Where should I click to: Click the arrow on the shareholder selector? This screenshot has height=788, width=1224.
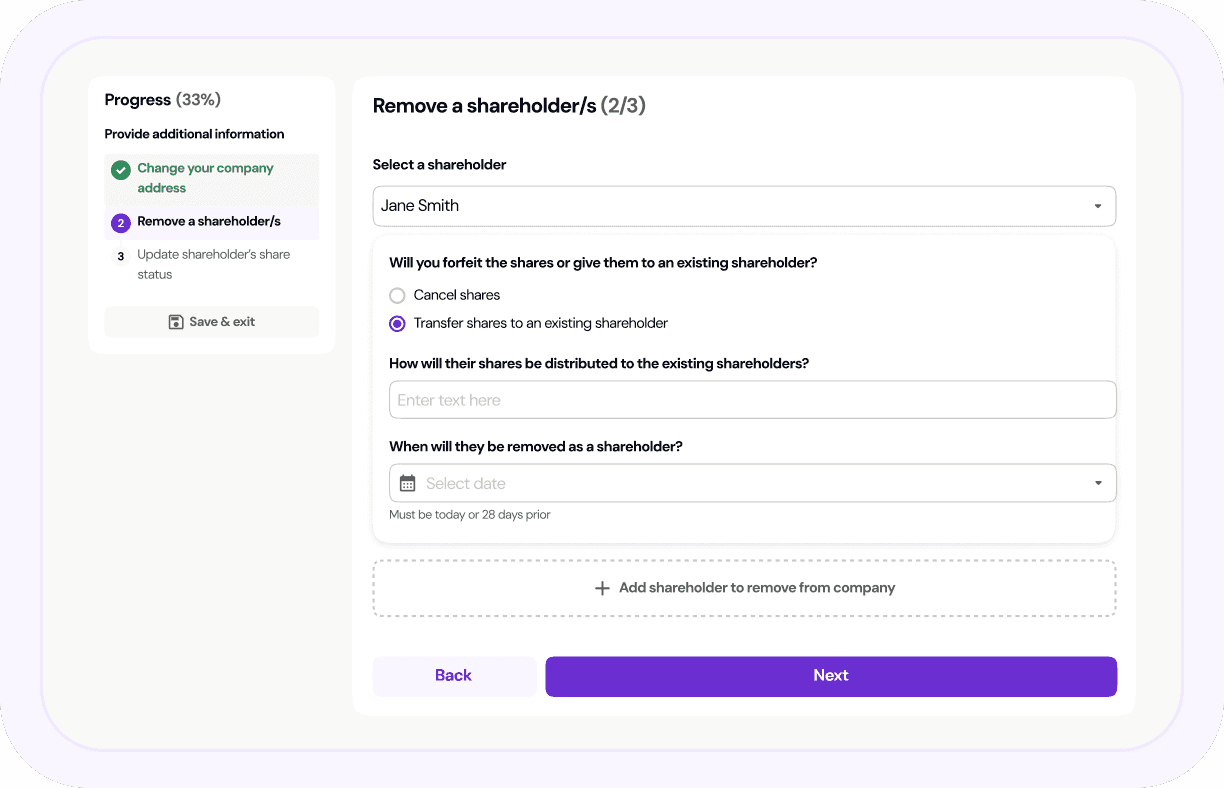pyautogui.click(x=1097, y=206)
